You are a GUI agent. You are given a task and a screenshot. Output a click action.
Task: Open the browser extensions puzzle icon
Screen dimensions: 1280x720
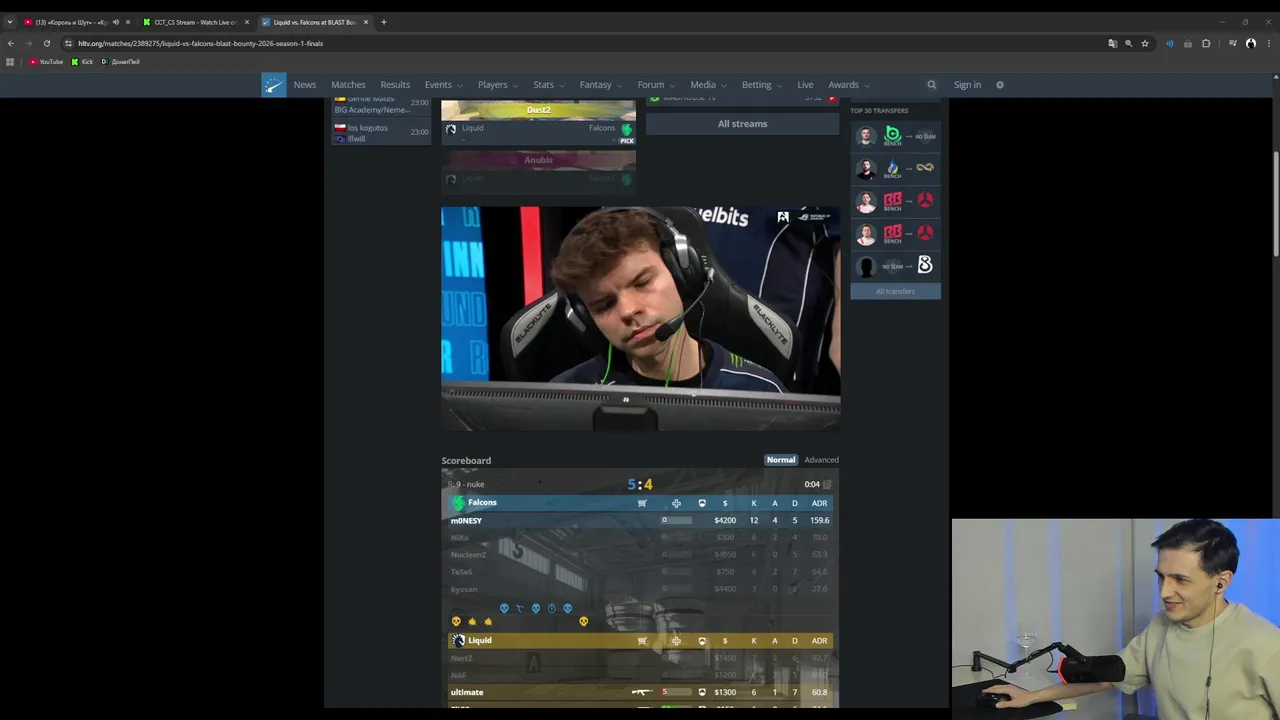tap(1206, 43)
